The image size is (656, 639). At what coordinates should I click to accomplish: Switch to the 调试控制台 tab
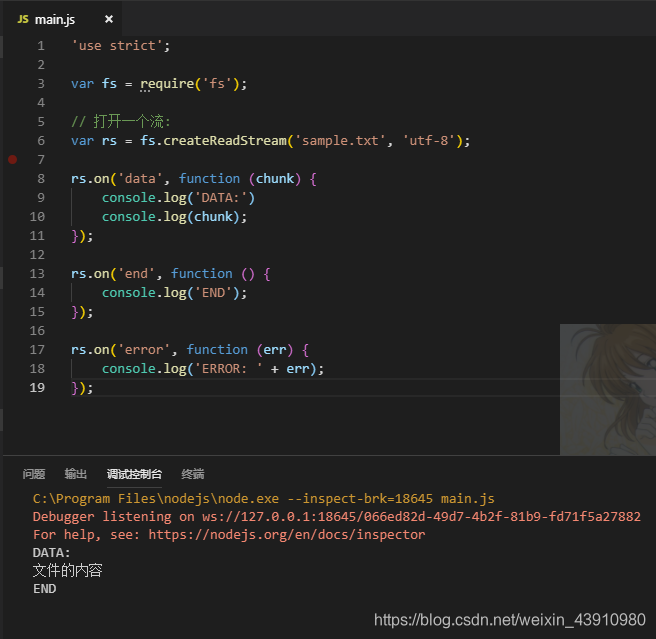tap(134, 474)
